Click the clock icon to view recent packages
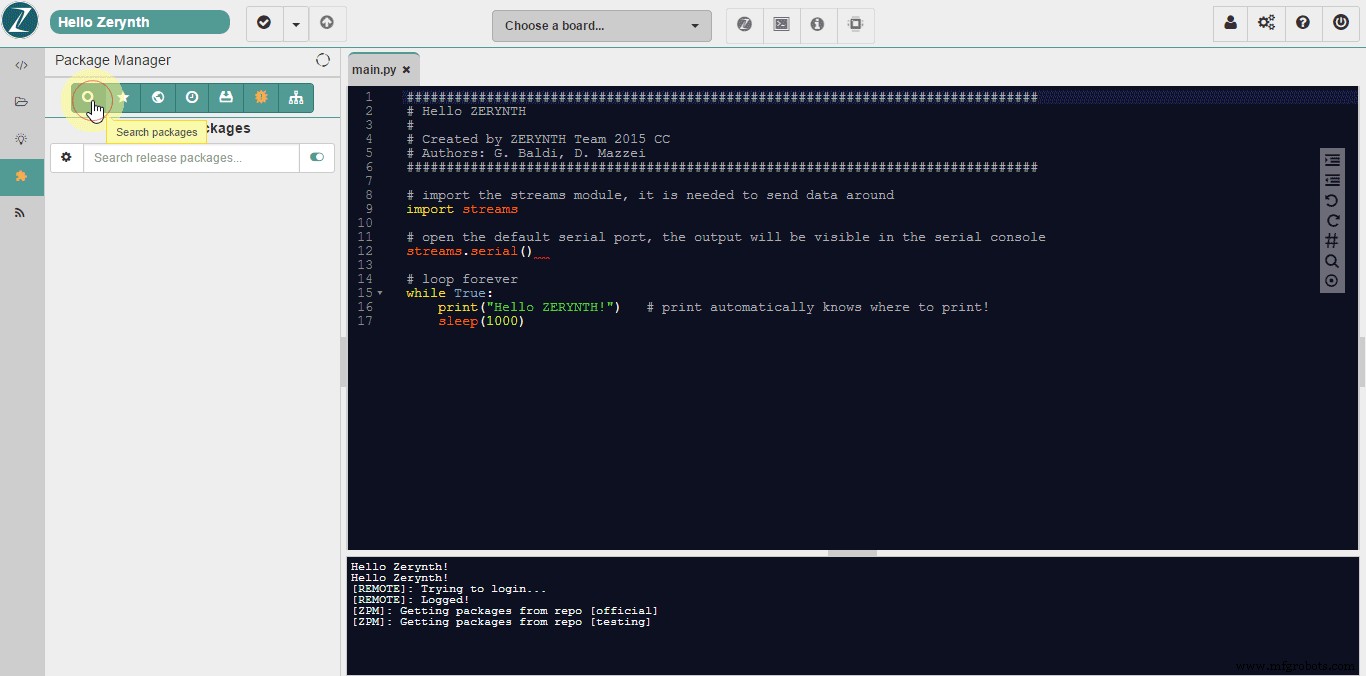This screenshot has height=676, width=1366. tap(192, 98)
